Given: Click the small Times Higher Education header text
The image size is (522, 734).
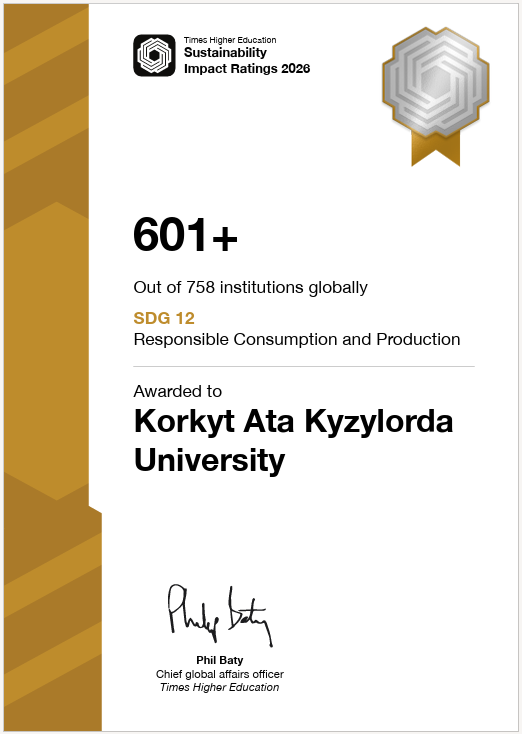Looking at the screenshot, I should [230, 40].
